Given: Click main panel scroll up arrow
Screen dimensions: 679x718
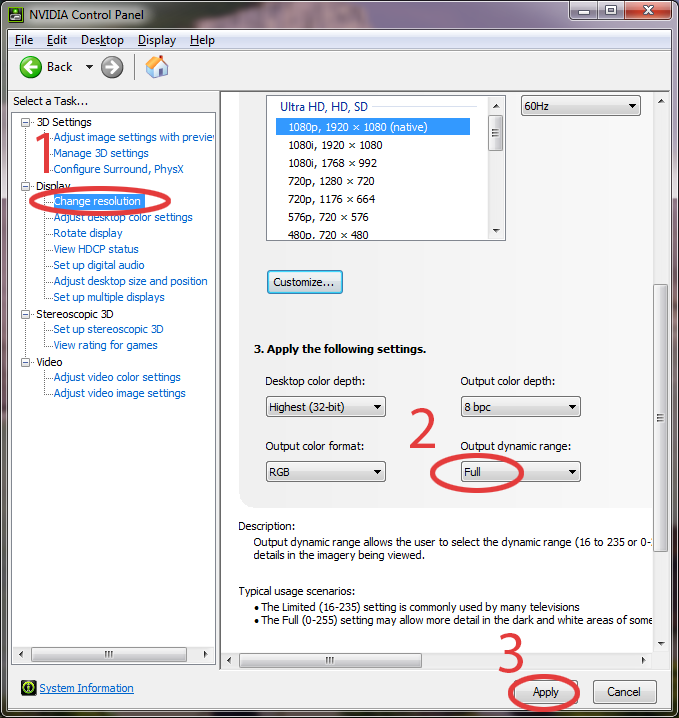Looking at the screenshot, I should [x=661, y=101].
